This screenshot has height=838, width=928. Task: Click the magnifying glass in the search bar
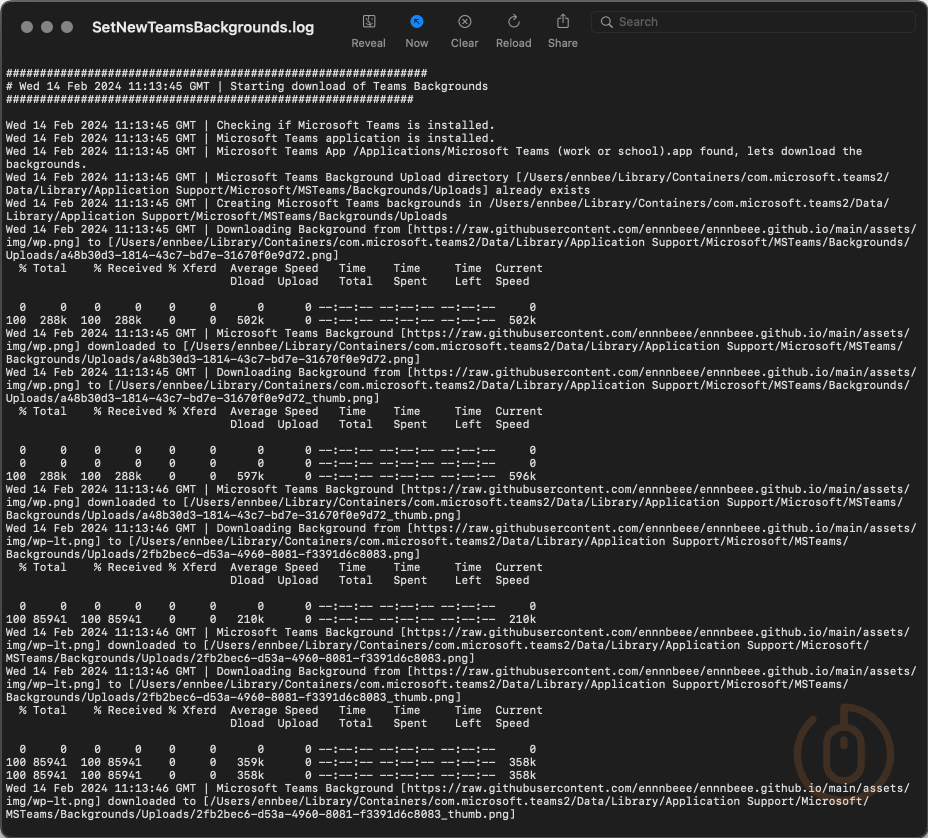tap(606, 22)
